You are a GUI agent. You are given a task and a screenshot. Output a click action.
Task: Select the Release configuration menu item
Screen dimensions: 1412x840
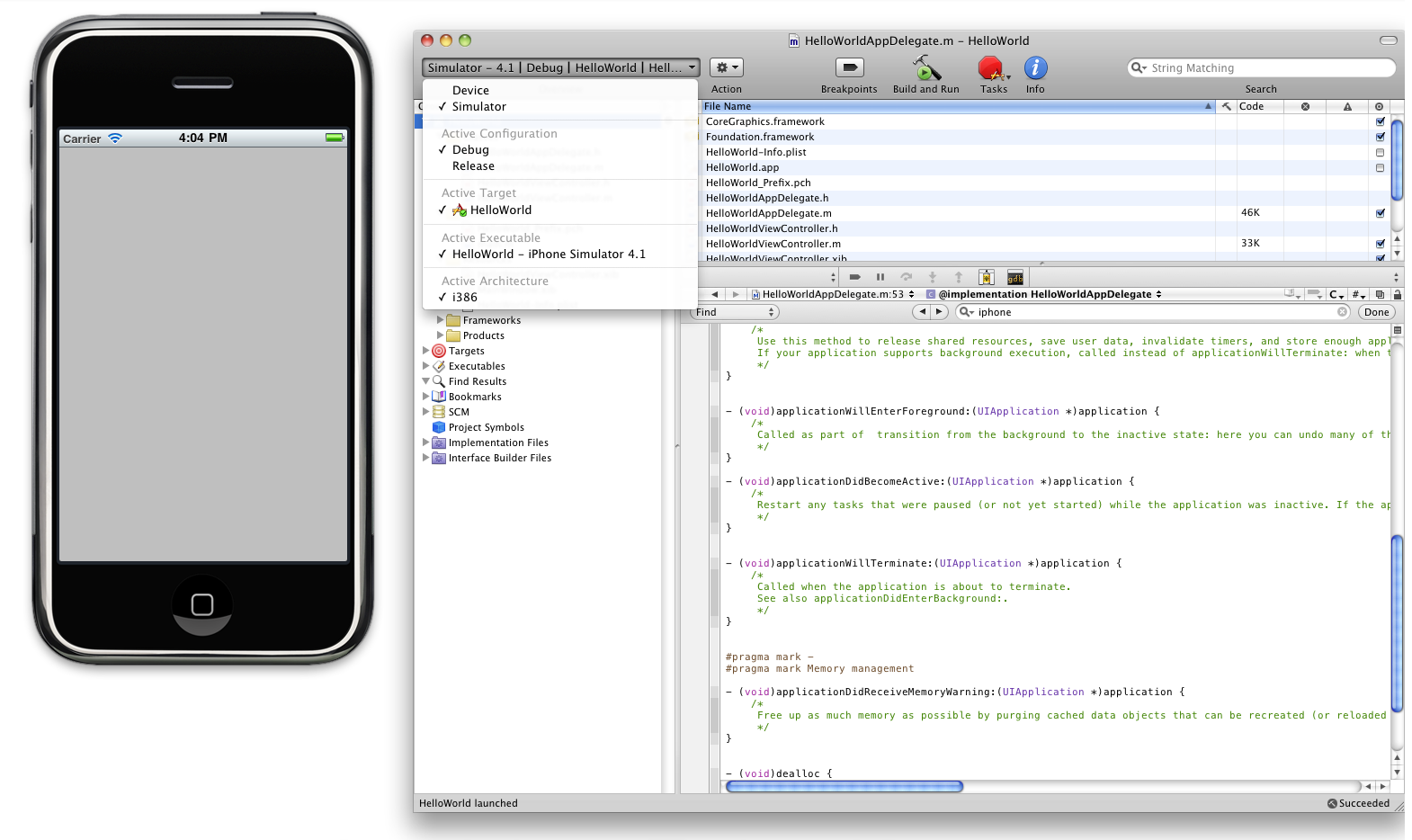pos(560,165)
